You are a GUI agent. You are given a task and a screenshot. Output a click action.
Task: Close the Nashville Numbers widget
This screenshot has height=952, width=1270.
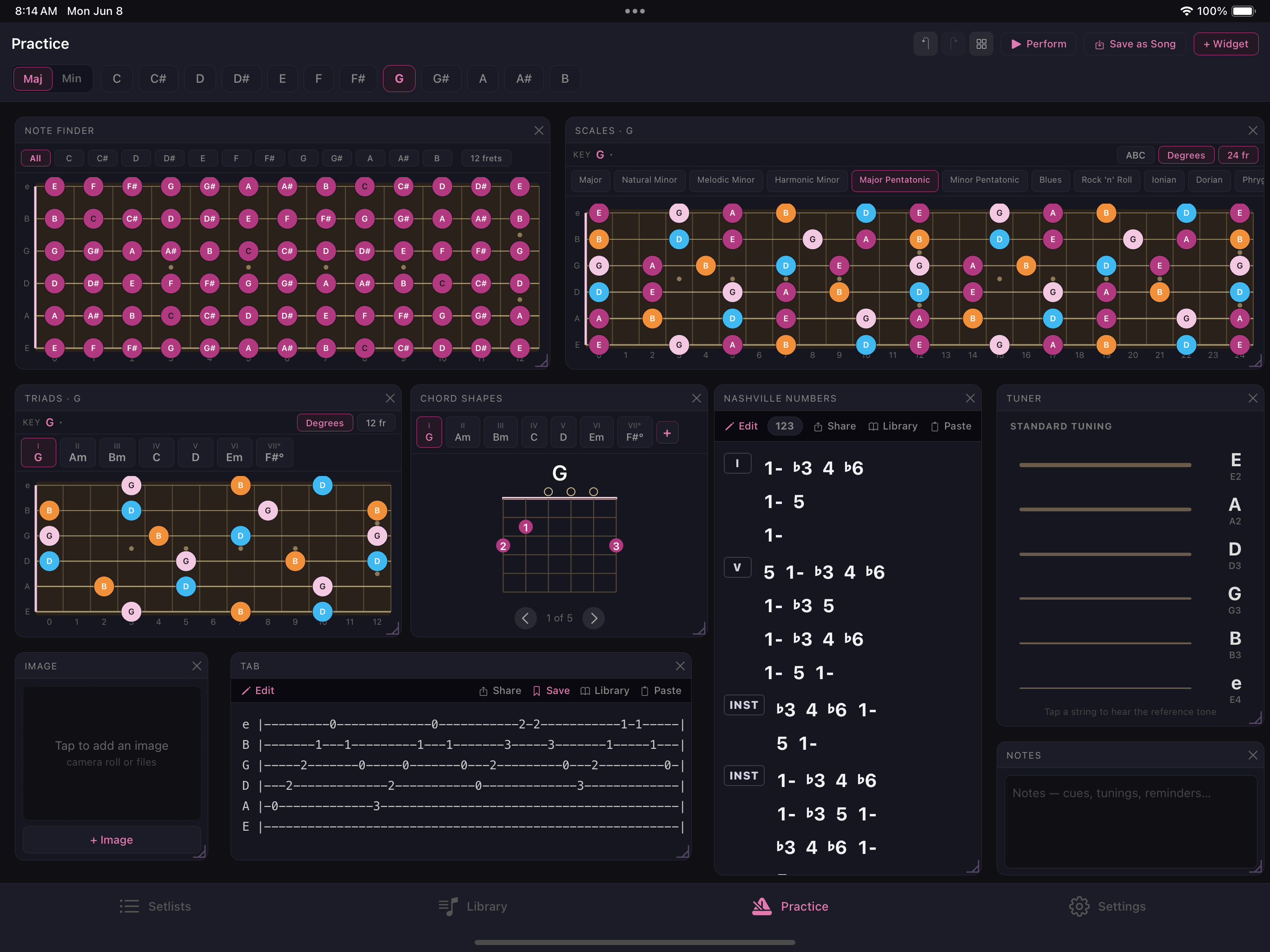click(970, 398)
